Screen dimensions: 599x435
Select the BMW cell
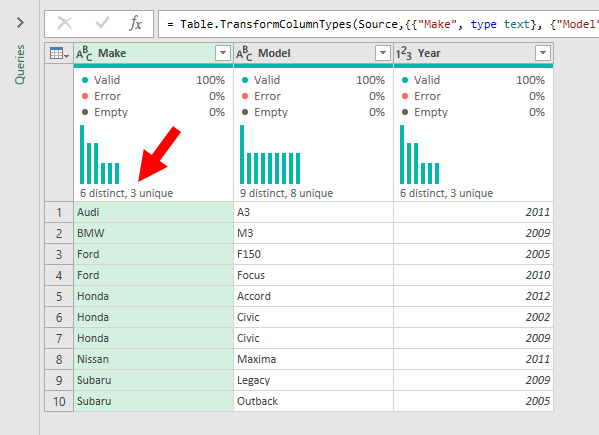[x=154, y=233]
